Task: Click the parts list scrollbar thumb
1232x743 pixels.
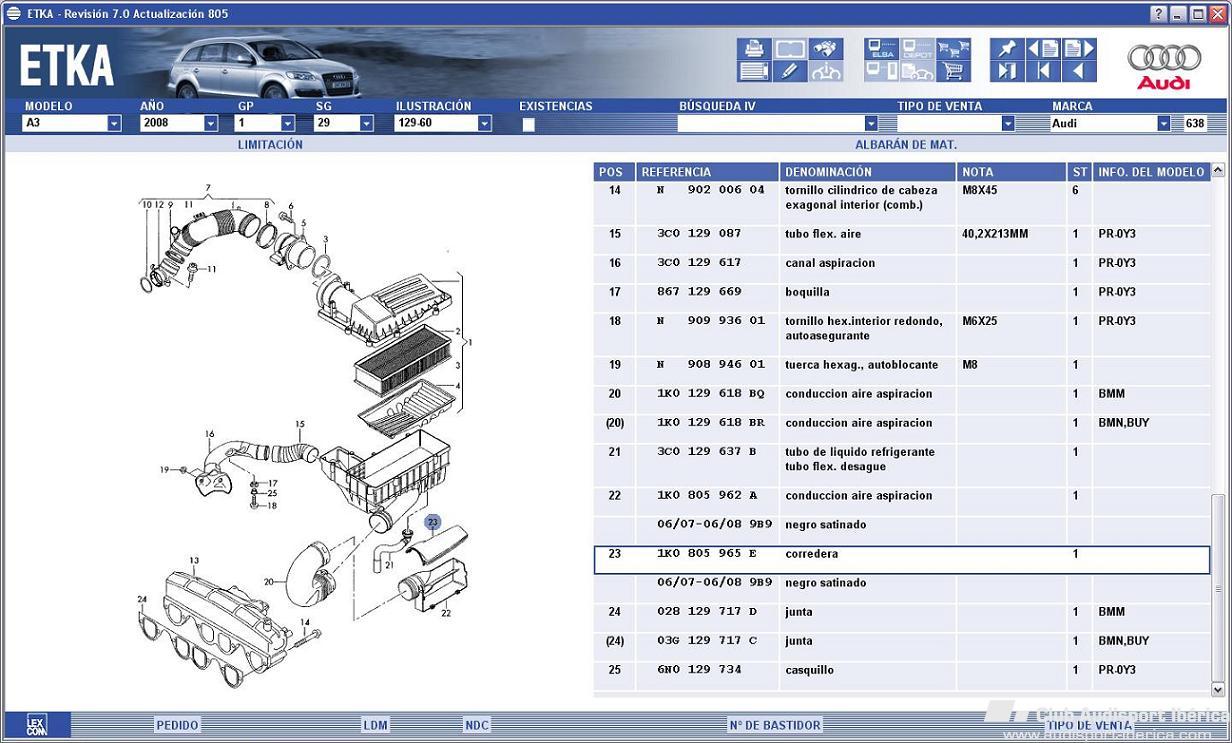Action: click(x=1218, y=588)
